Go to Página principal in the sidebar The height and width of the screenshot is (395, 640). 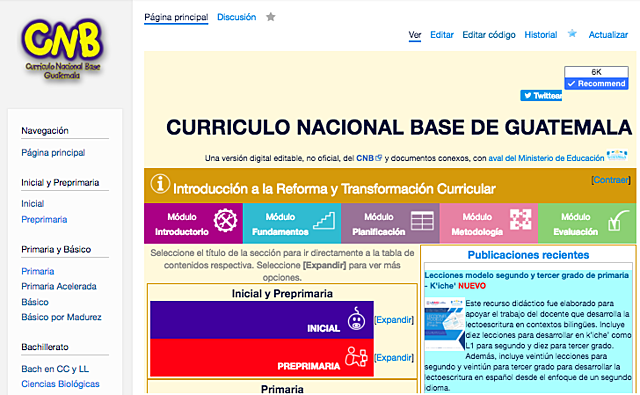coord(53,153)
